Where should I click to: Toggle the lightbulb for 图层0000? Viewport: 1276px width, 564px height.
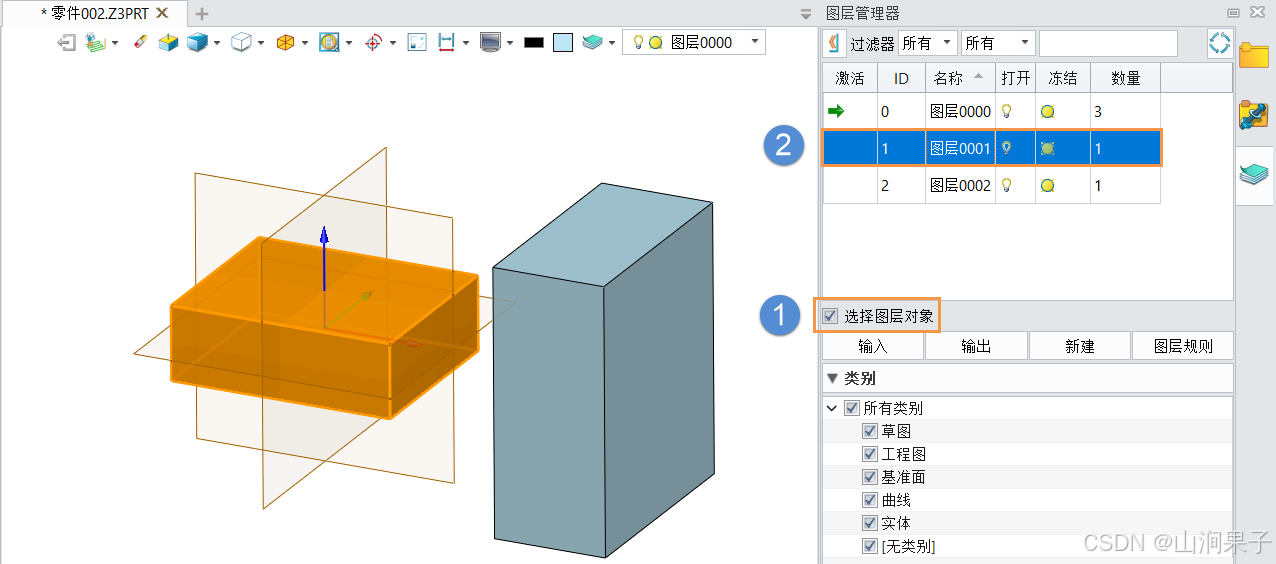pos(1008,111)
